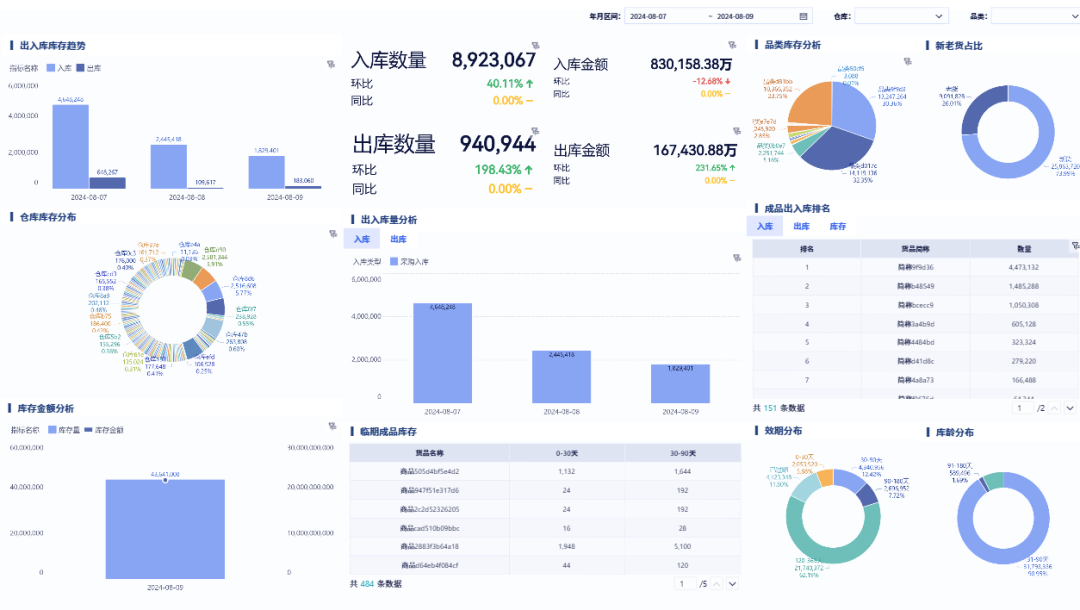The width and height of the screenshot is (1080, 610).
Task: Click page number input of 成品出入库排名 table
Action: coord(1020,408)
